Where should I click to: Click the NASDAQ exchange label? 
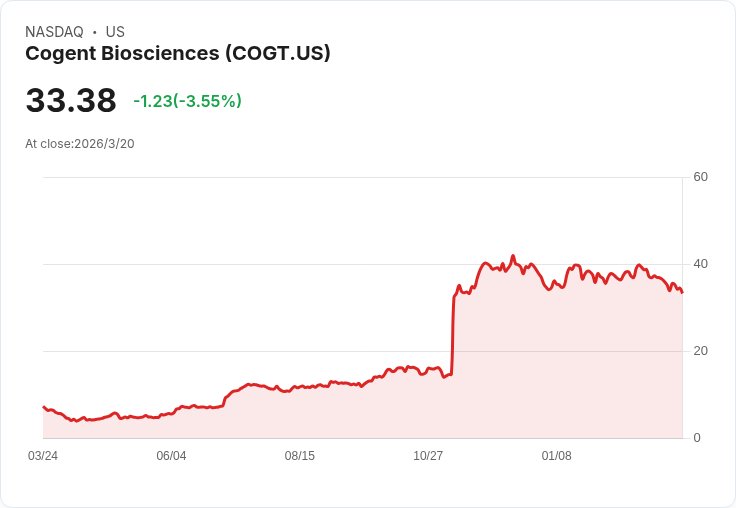54,32
